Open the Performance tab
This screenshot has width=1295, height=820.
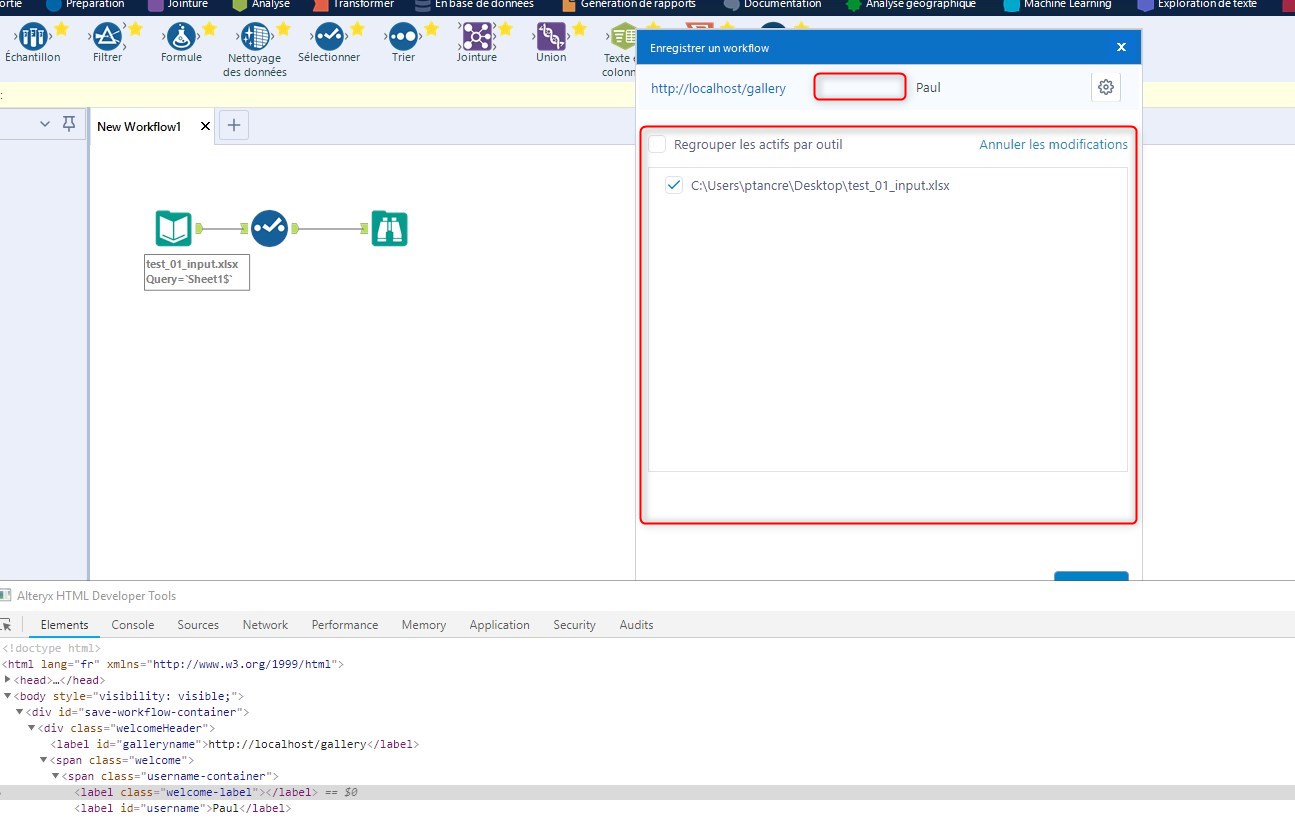pyautogui.click(x=345, y=625)
